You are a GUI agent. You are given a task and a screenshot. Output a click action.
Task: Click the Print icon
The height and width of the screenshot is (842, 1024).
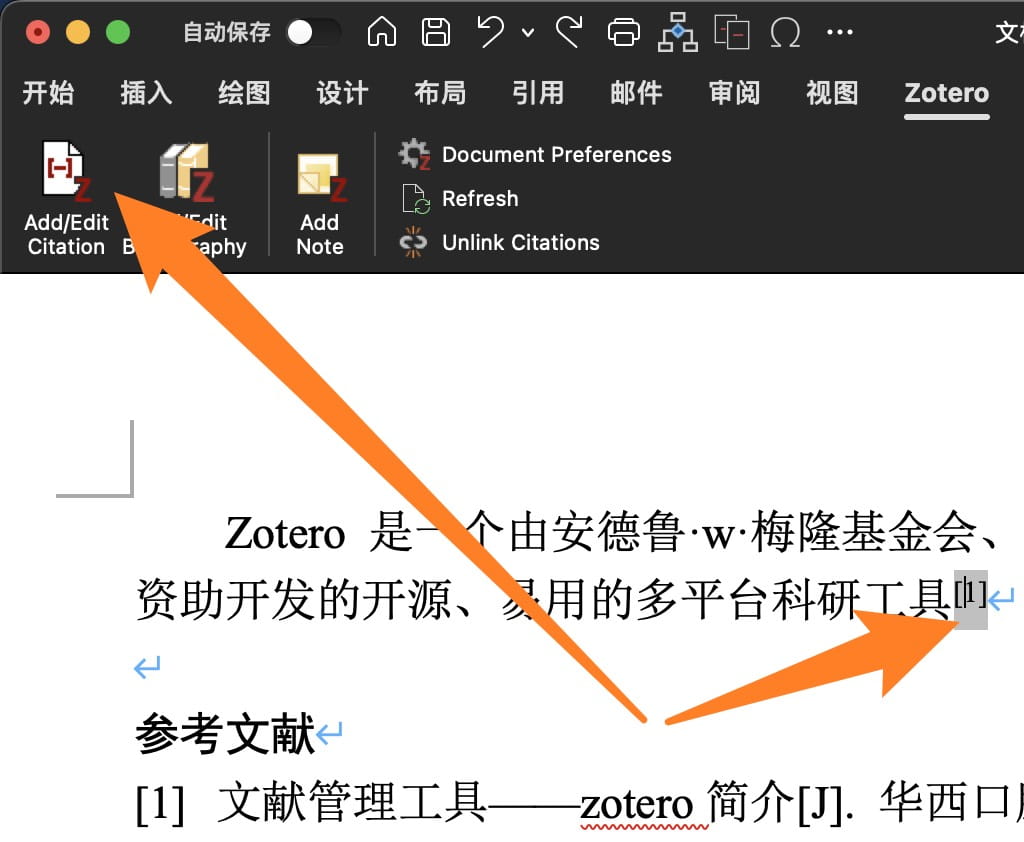pos(624,33)
